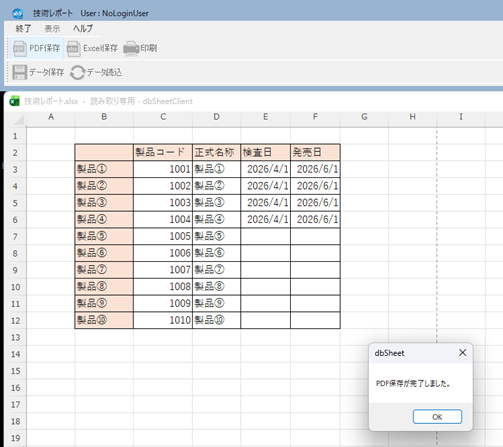The image size is (503, 447).
Task: Click OK in the dbSheet dialog
Action: [437, 417]
